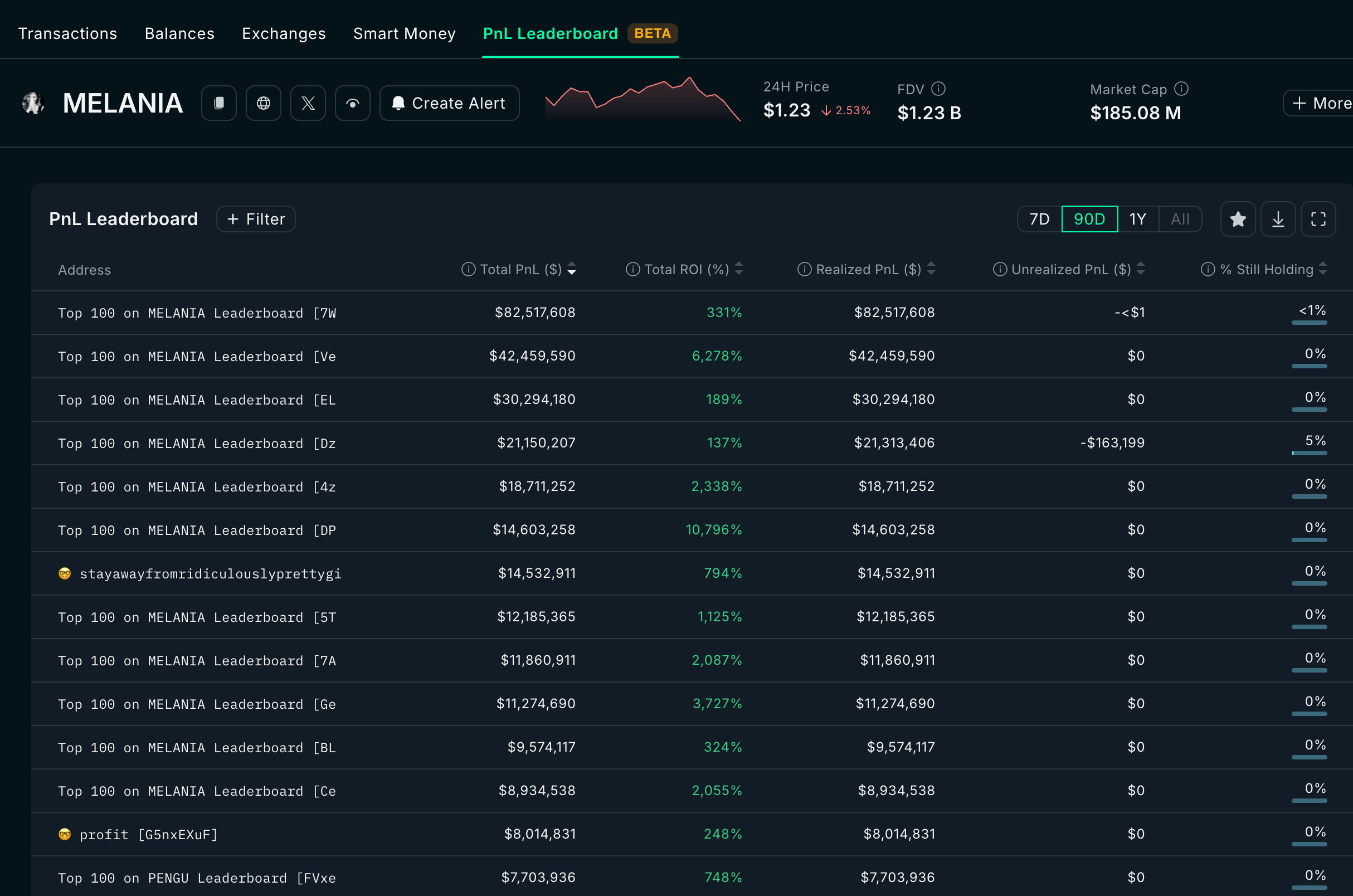Sort by Realized PnL ($) arrow
This screenshot has height=896, width=1353.
[931, 269]
